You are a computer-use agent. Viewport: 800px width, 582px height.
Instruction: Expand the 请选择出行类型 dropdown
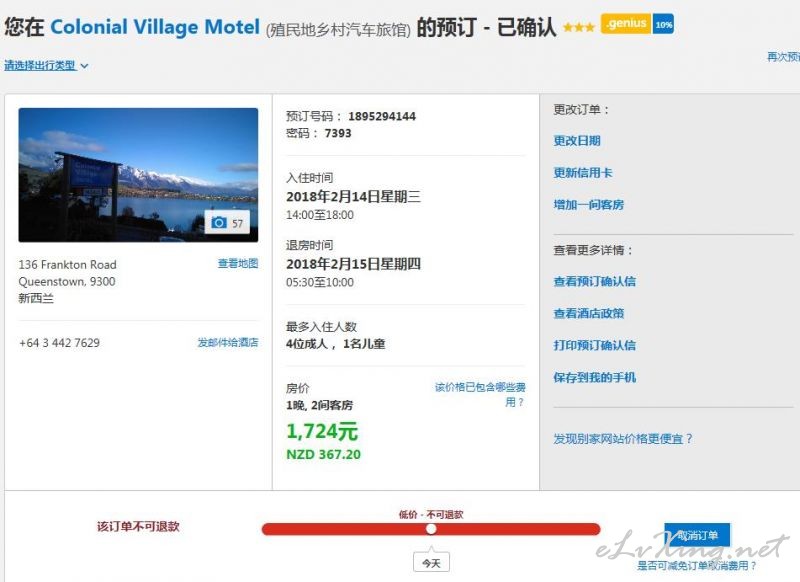click(x=46, y=66)
